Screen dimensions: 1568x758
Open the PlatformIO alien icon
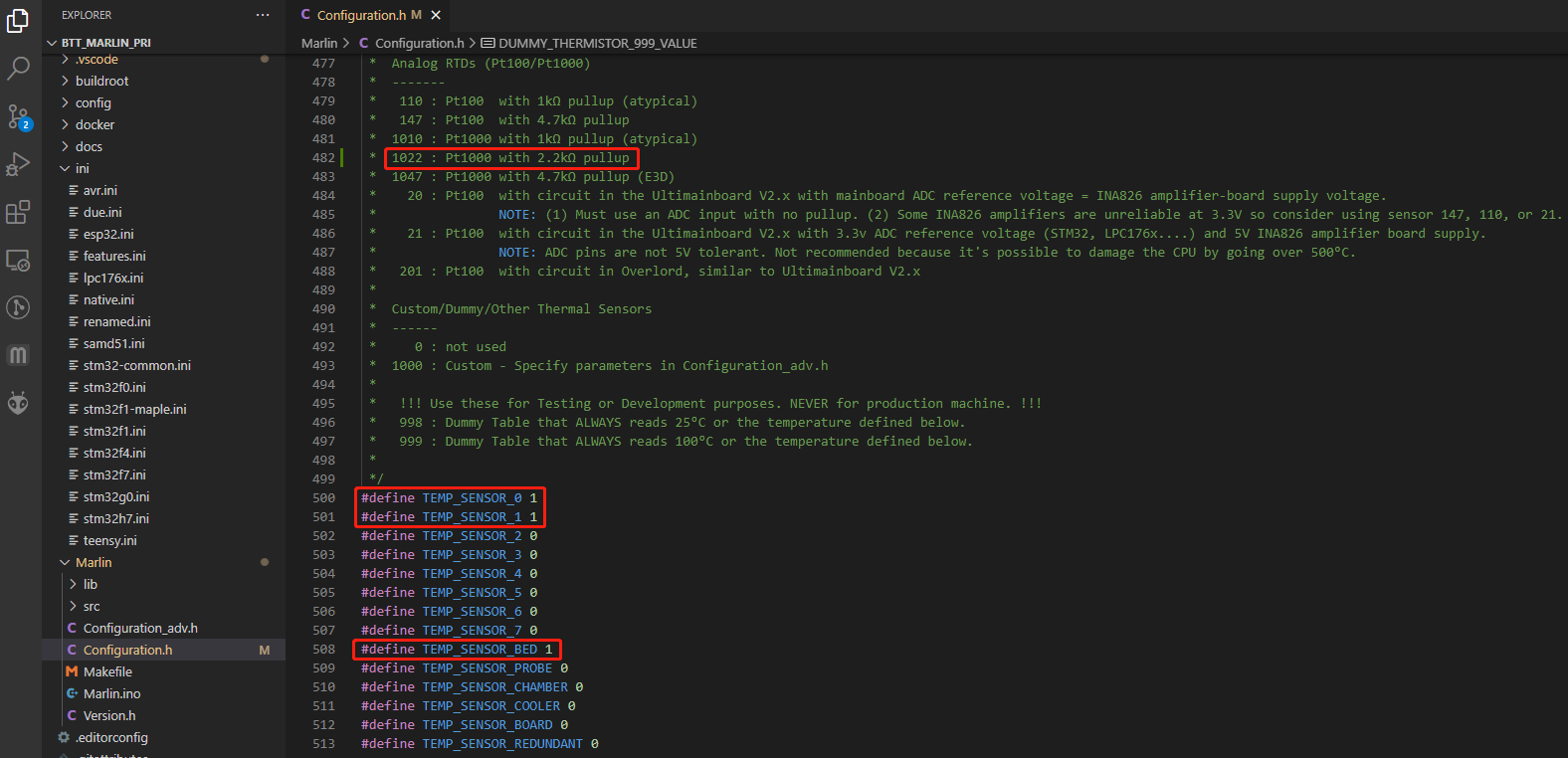[18, 403]
